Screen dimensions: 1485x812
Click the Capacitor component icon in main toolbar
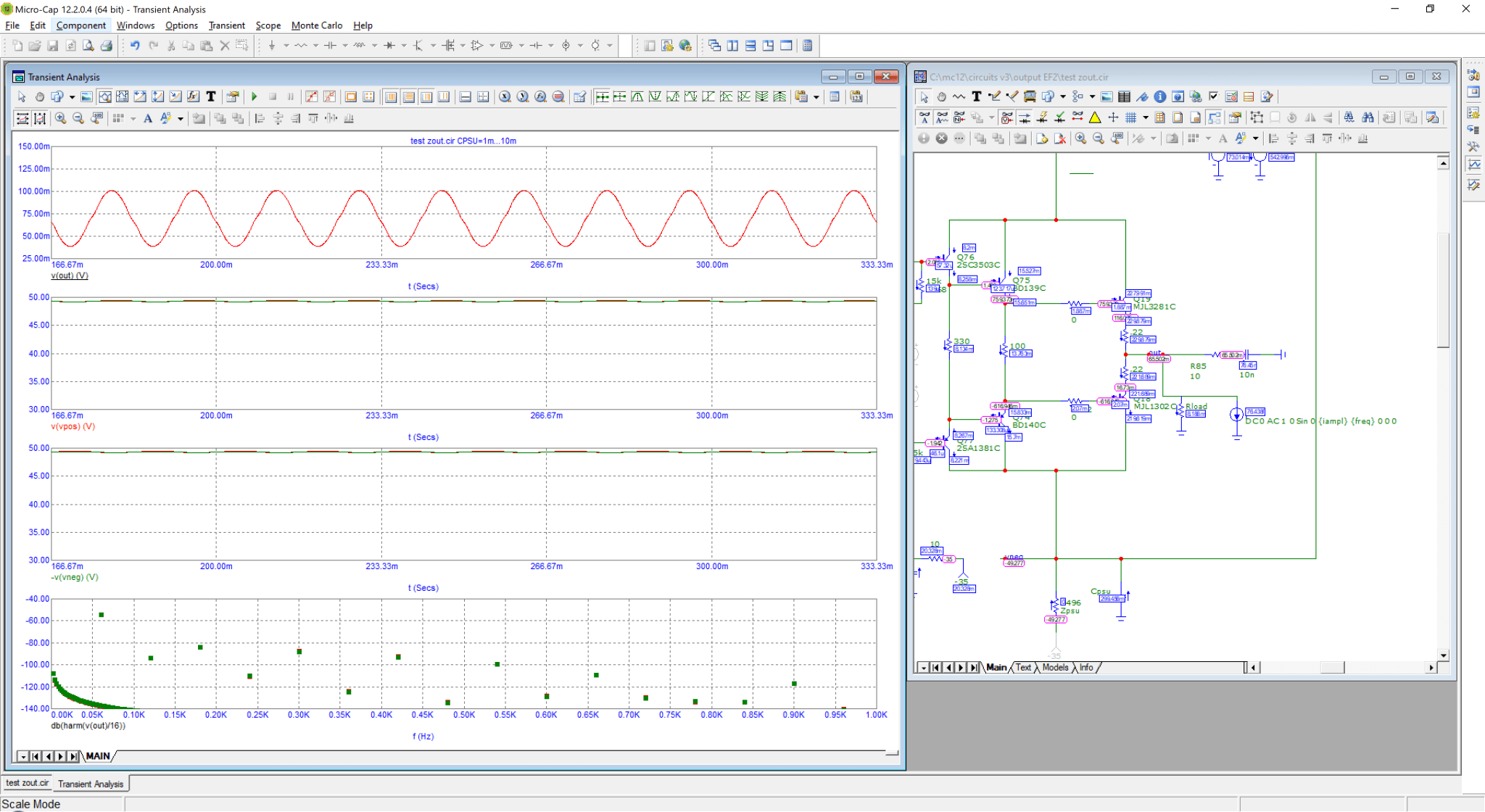click(330, 46)
